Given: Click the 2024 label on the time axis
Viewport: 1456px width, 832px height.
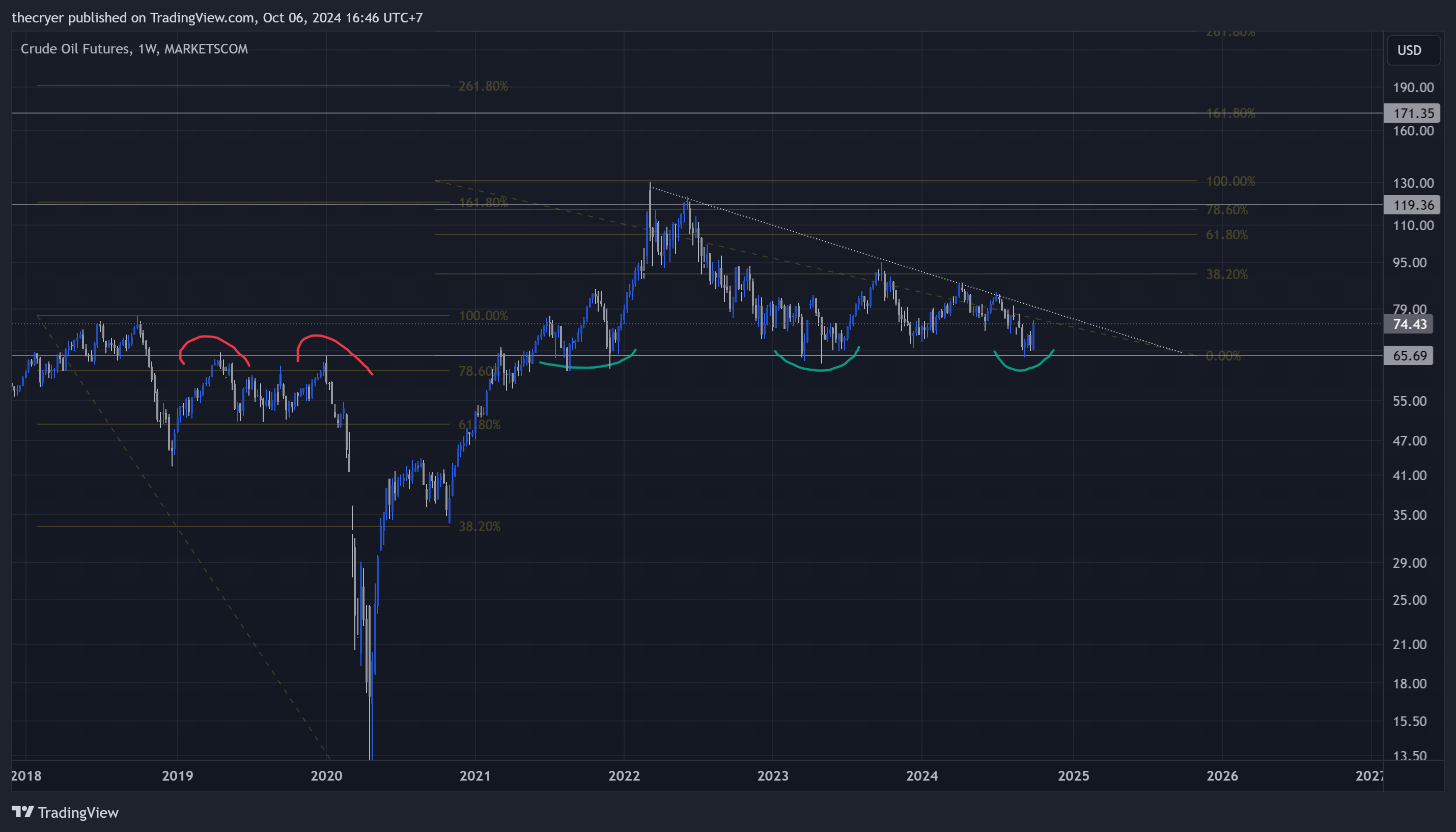Looking at the screenshot, I should pyautogui.click(x=922, y=775).
